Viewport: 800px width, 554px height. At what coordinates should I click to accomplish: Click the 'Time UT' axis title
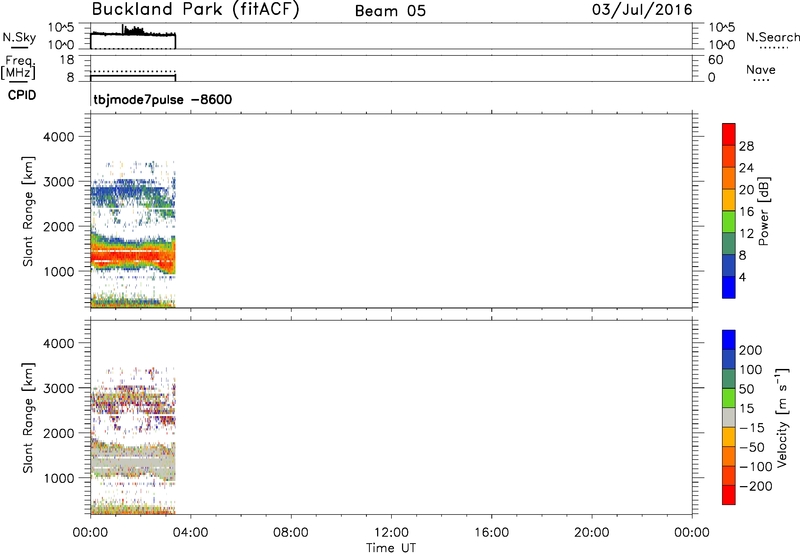pyautogui.click(x=391, y=547)
